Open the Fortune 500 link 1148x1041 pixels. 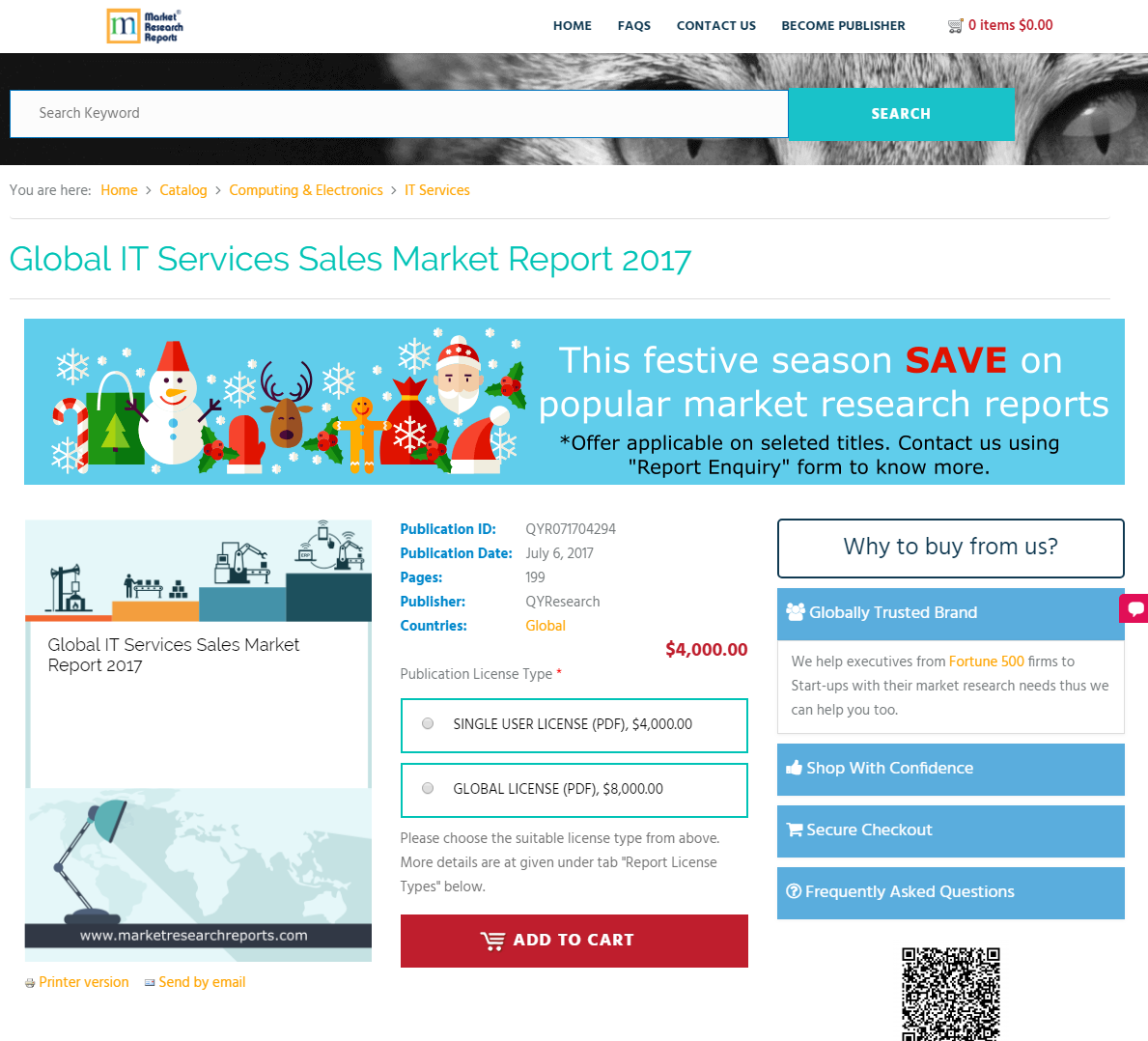coord(986,661)
